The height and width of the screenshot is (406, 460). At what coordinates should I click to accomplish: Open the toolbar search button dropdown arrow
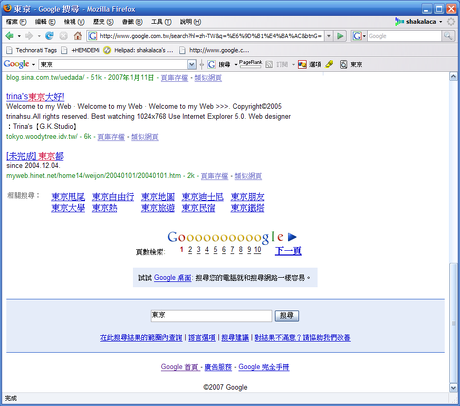(235, 64)
